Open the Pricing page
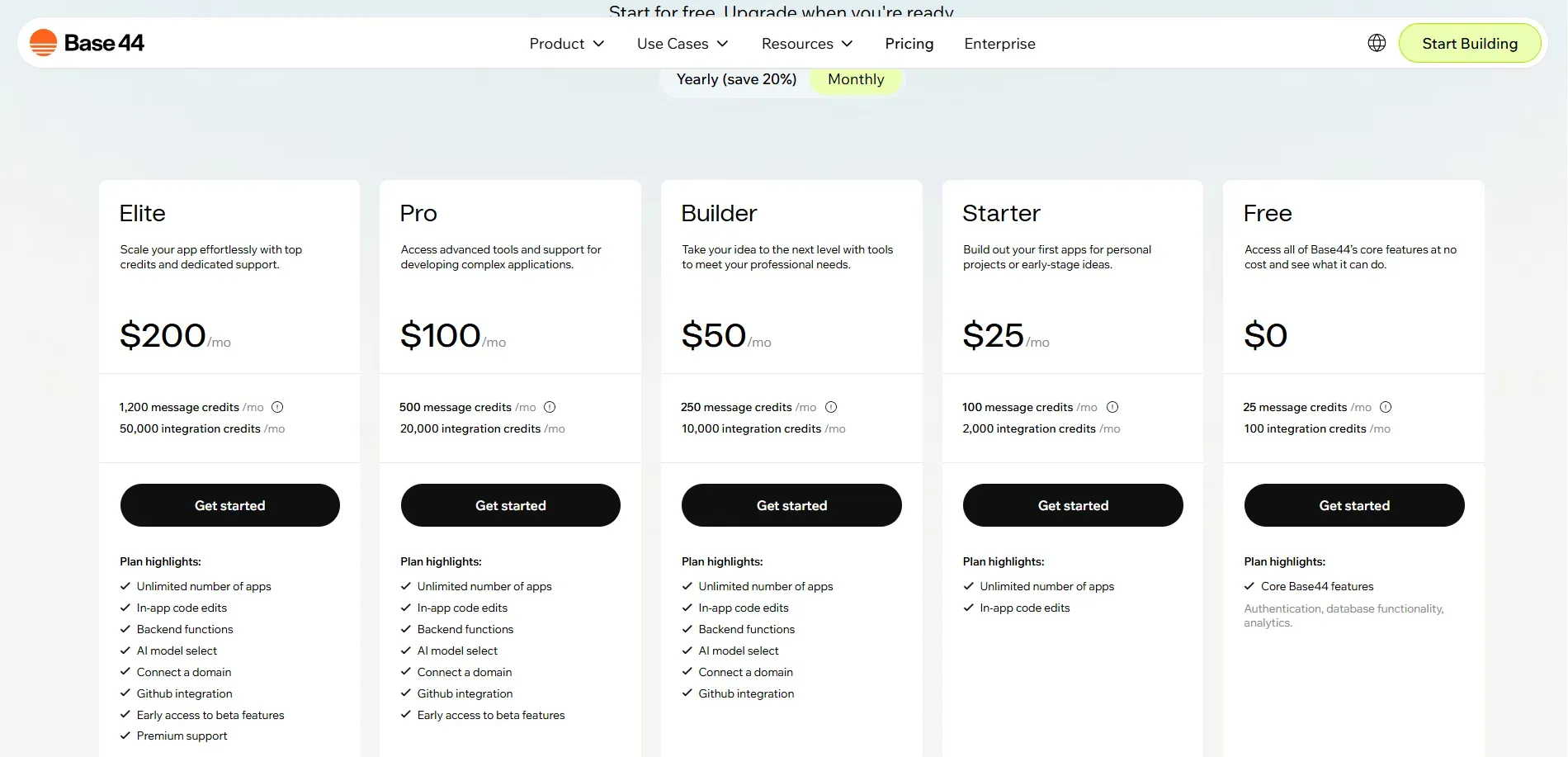 [x=909, y=43]
